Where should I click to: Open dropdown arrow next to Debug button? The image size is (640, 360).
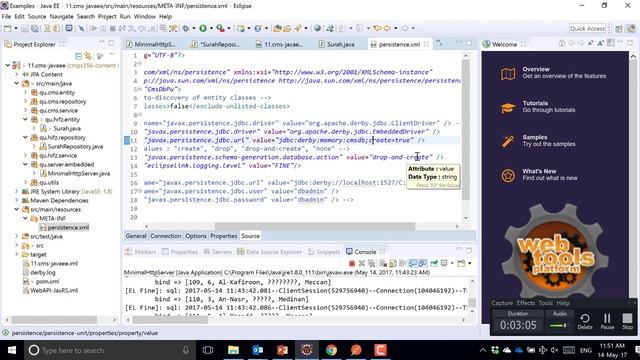pos(194,28)
